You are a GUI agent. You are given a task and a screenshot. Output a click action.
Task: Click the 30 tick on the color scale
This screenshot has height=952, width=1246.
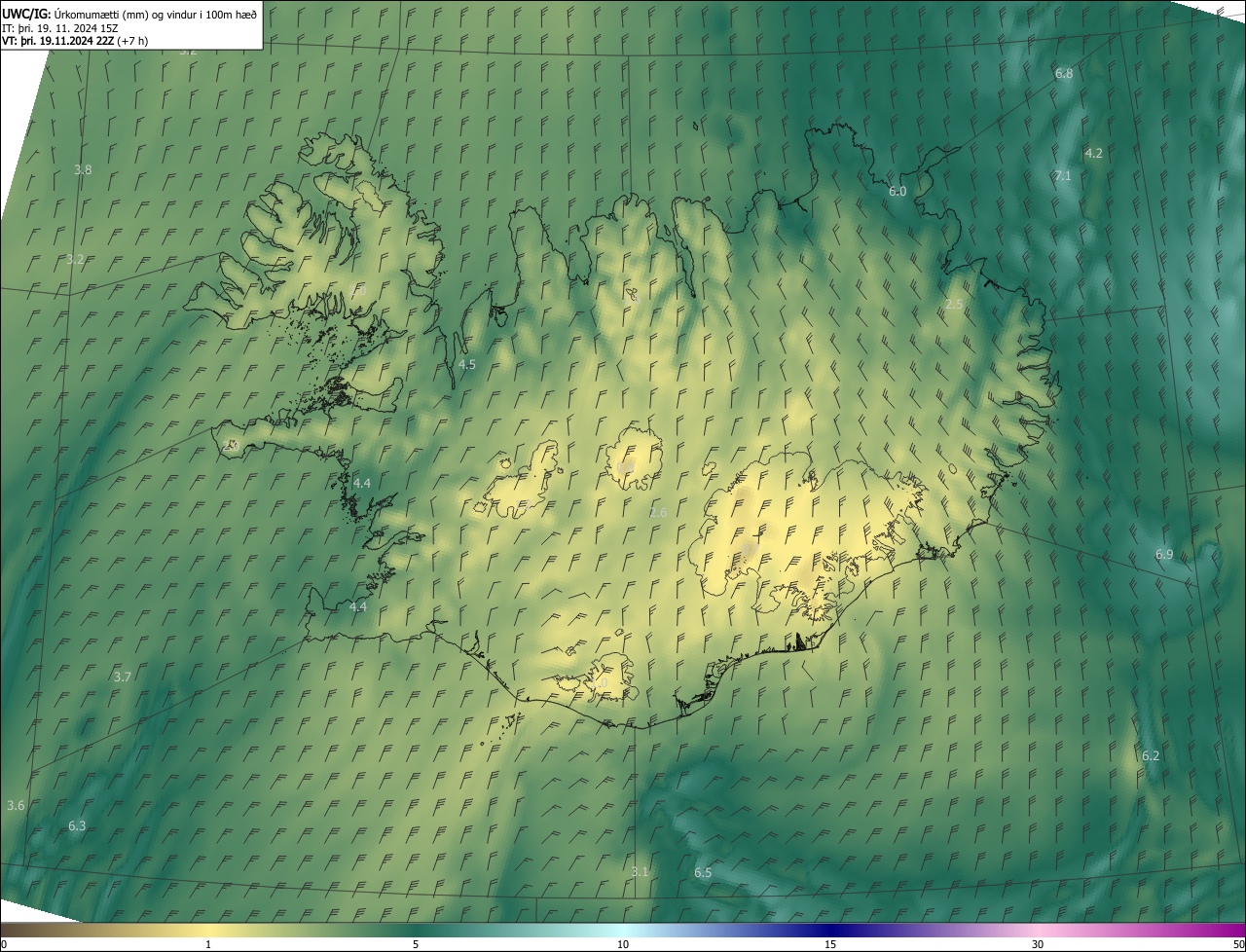pyautogui.click(x=1038, y=944)
